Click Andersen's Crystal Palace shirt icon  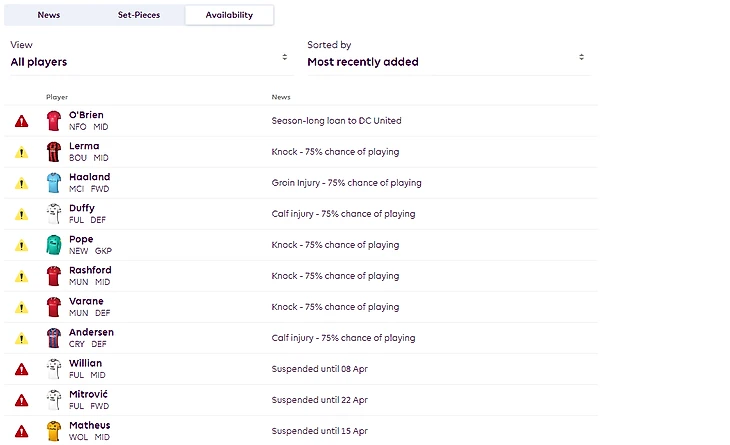coord(54,338)
